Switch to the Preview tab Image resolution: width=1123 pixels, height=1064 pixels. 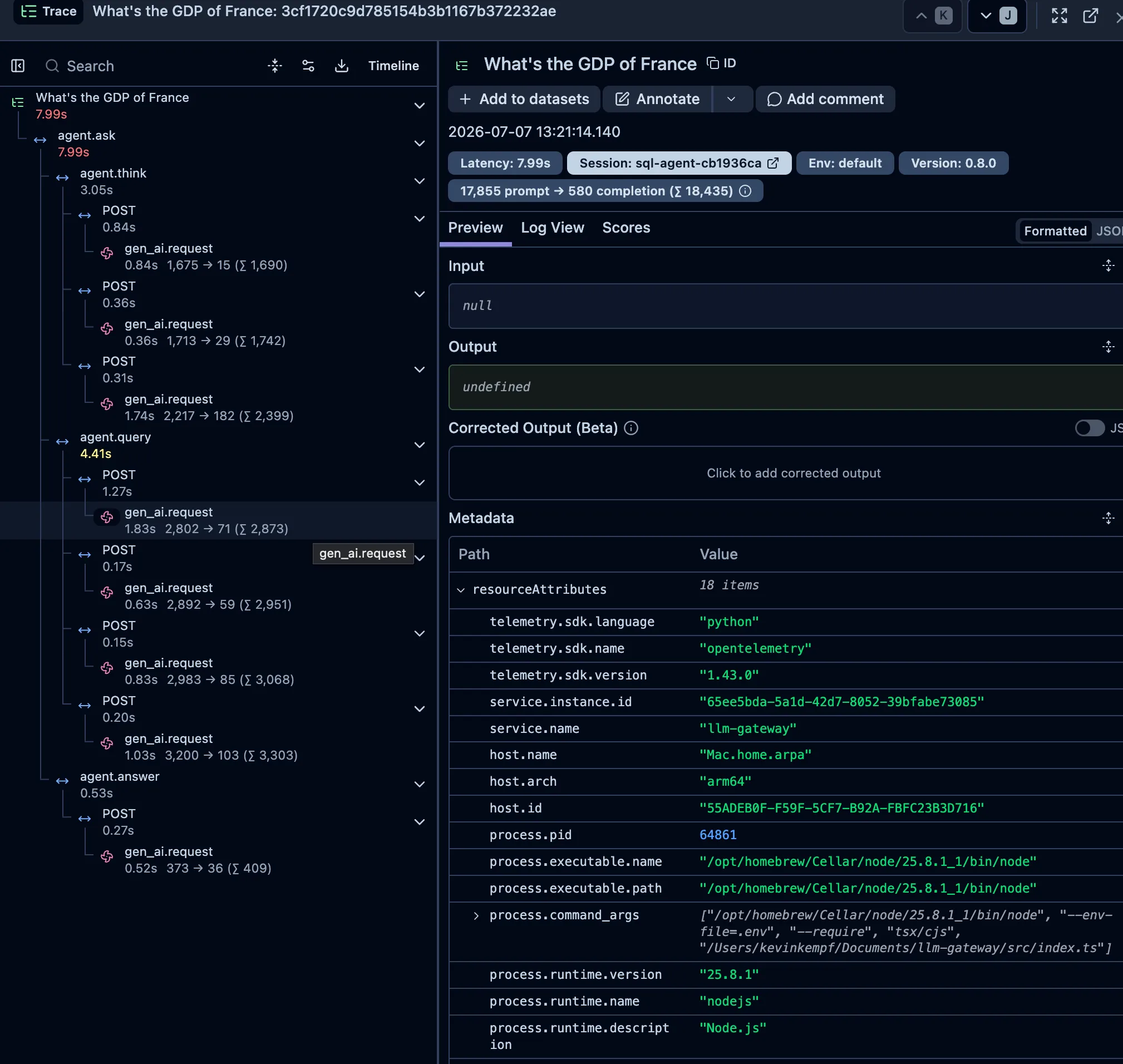pyautogui.click(x=475, y=228)
